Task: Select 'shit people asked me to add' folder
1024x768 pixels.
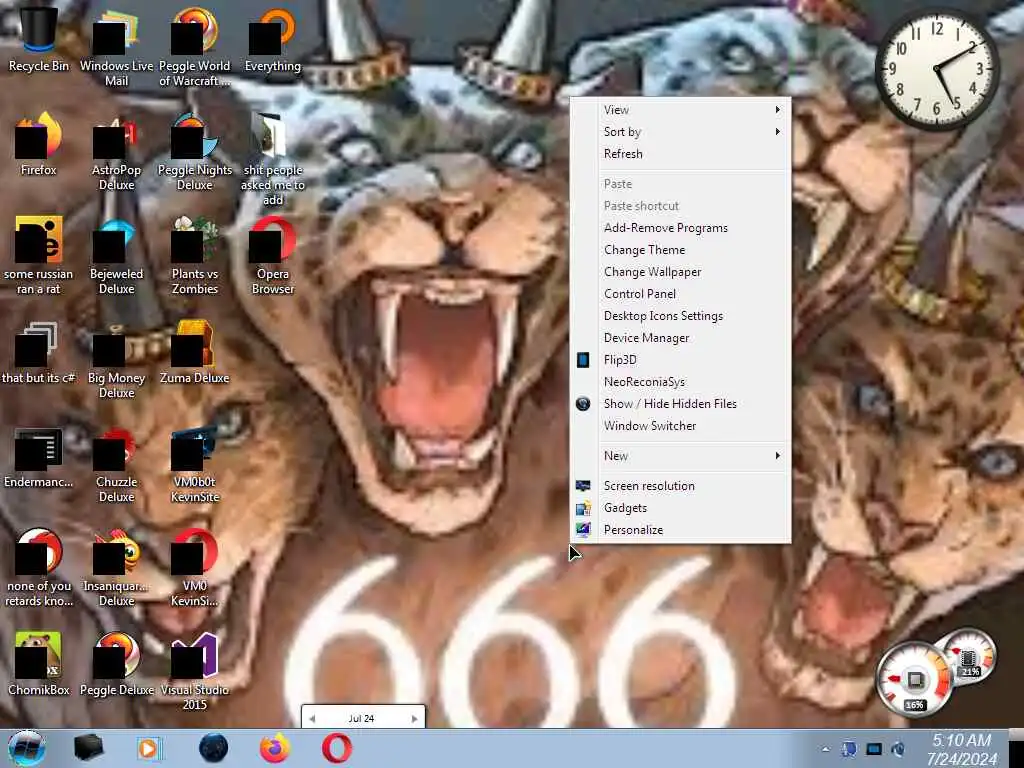Action: 273,158
